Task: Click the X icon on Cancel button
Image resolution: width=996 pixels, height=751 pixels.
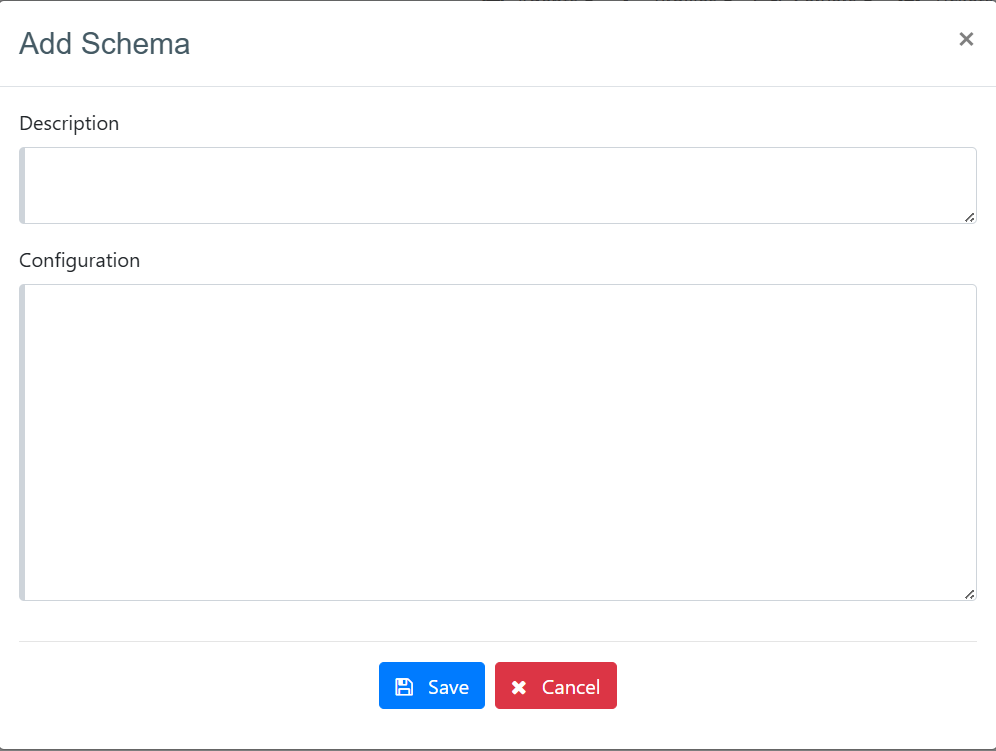Action: (x=519, y=687)
